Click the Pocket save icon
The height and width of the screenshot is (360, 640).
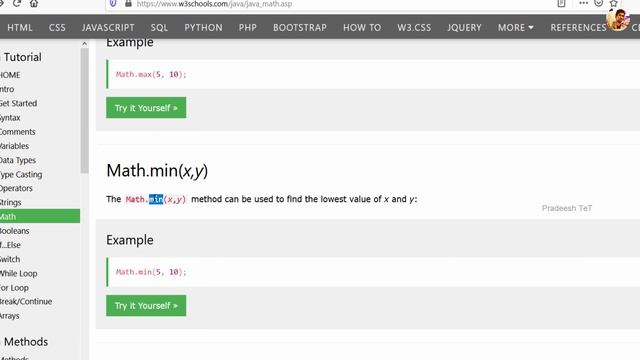pos(598,3)
